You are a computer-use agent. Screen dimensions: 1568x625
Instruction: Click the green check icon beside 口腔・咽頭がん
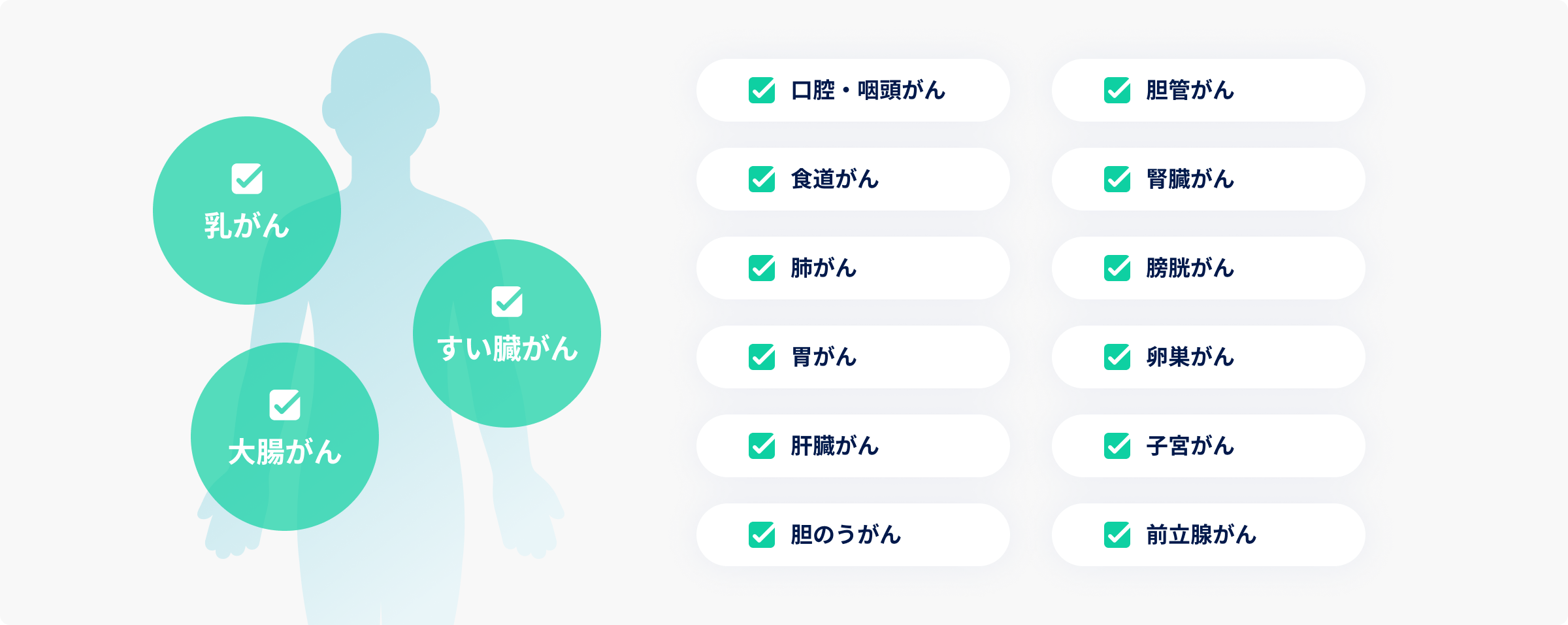coord(762,90)
